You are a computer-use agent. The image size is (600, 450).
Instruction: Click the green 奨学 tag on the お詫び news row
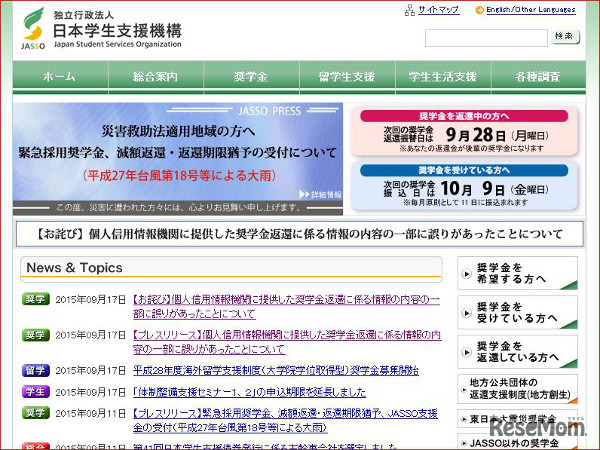[x=36, y=299]
